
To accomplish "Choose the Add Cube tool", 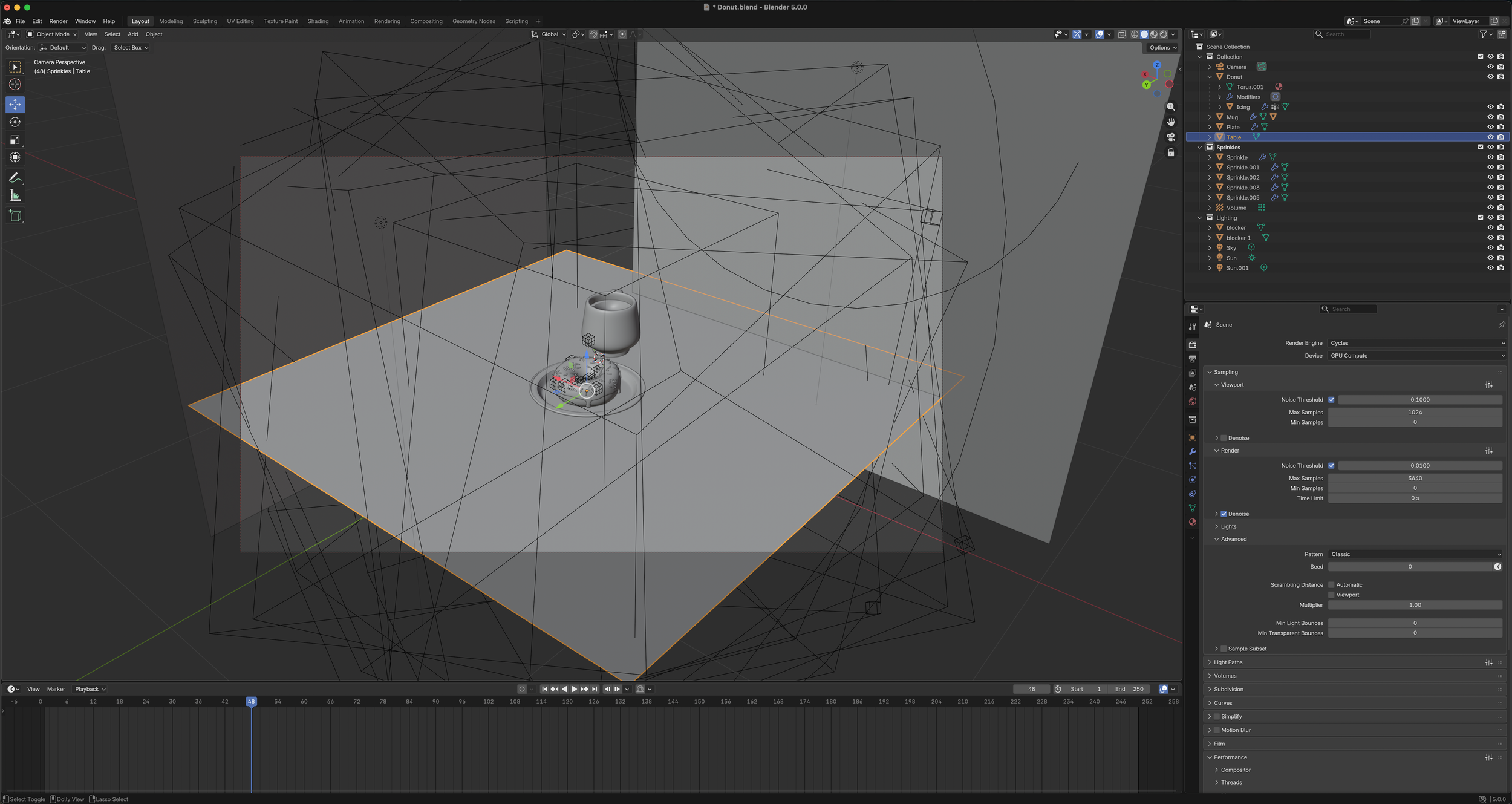I will point(15,216).
